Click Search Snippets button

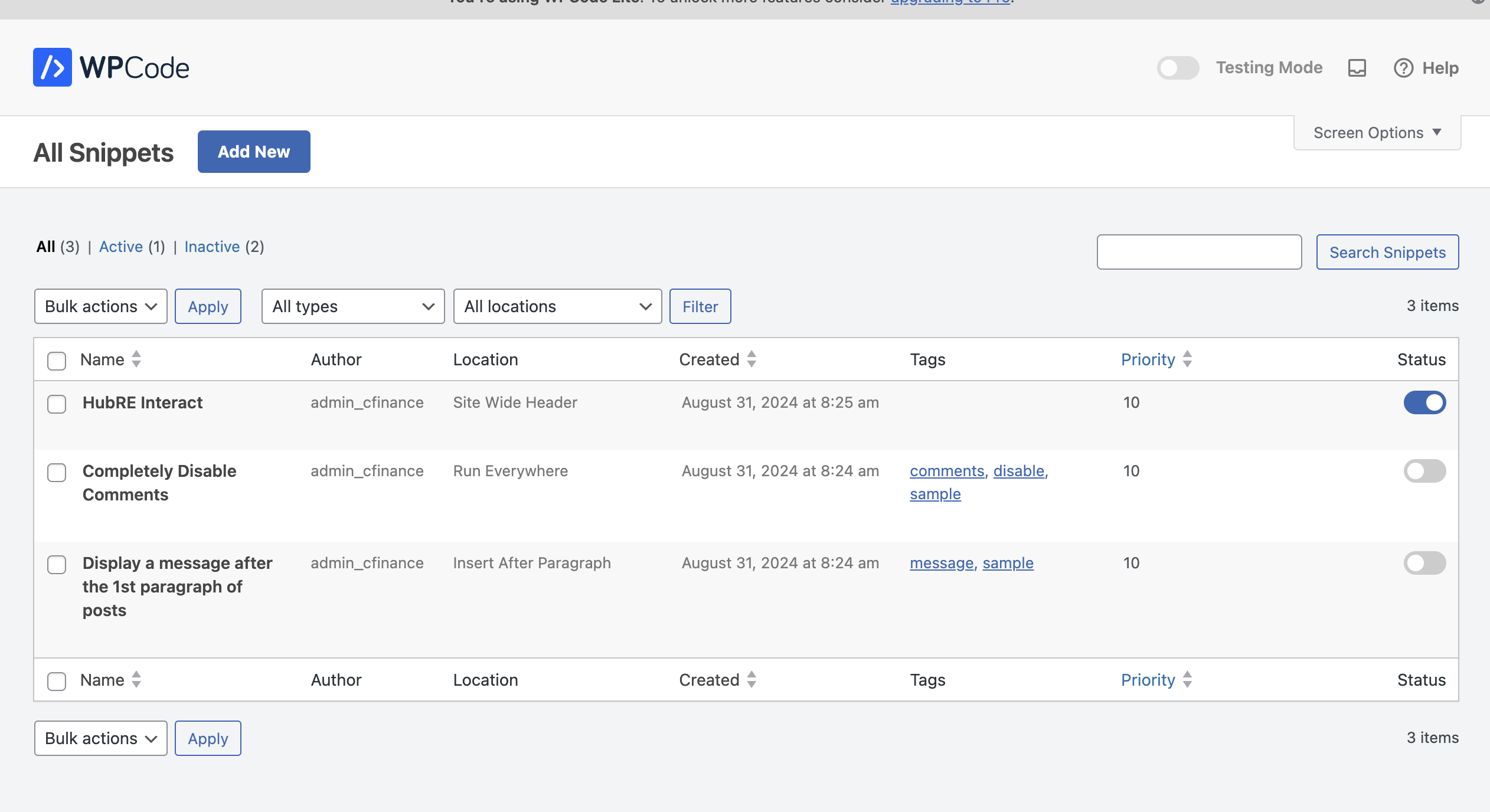point(1387,252)
